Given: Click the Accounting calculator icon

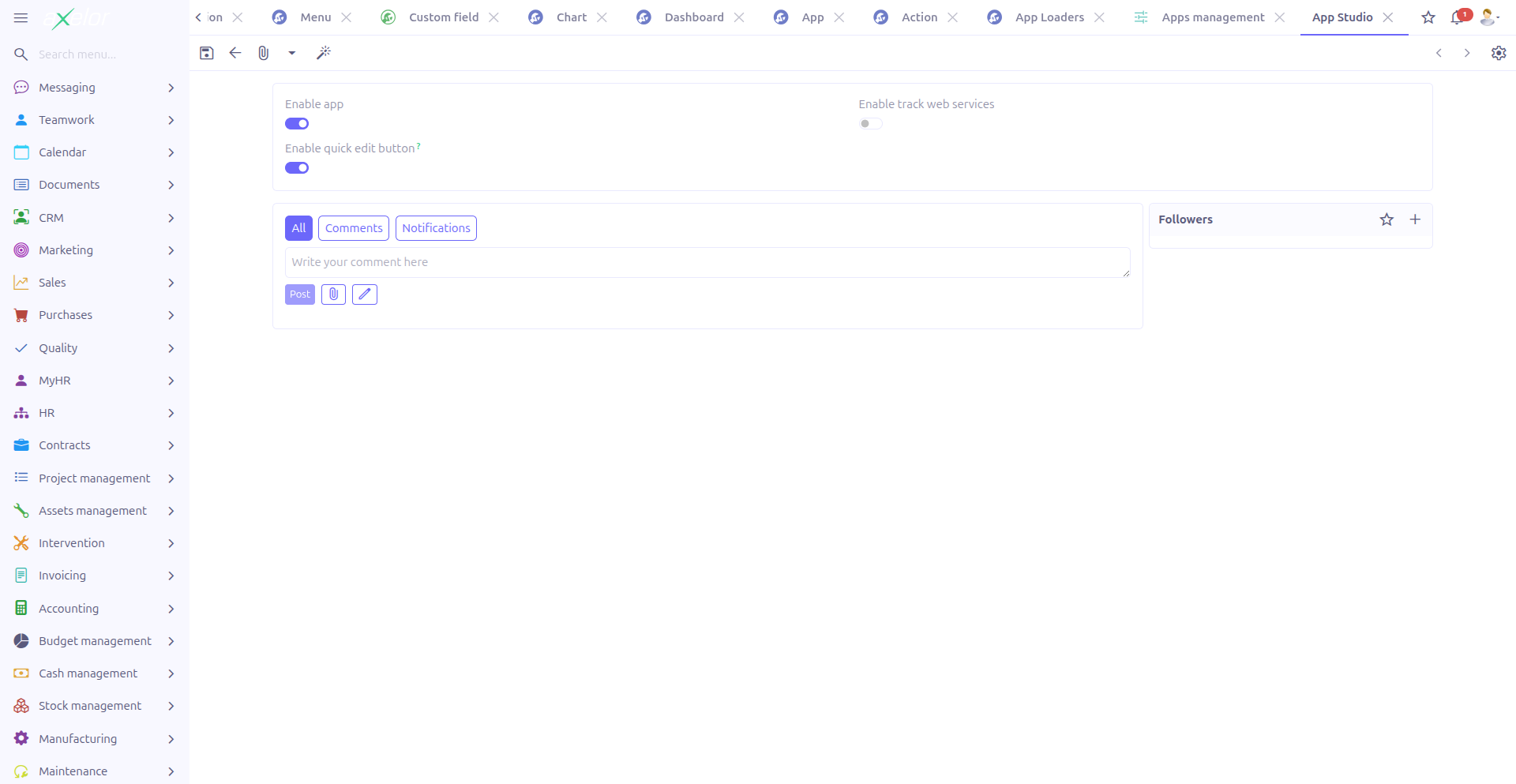Looking at the screenshot, I should (21, 609).
